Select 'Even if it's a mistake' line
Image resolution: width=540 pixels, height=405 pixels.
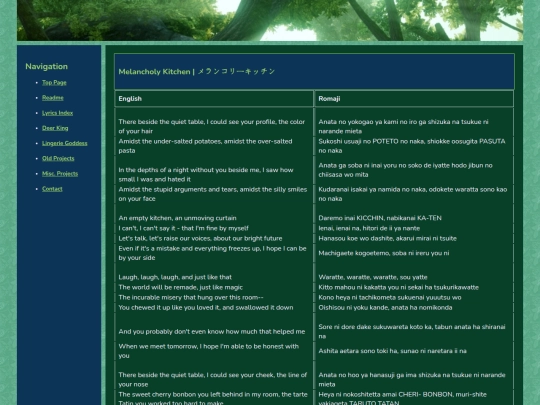click(x=212, y=253)
